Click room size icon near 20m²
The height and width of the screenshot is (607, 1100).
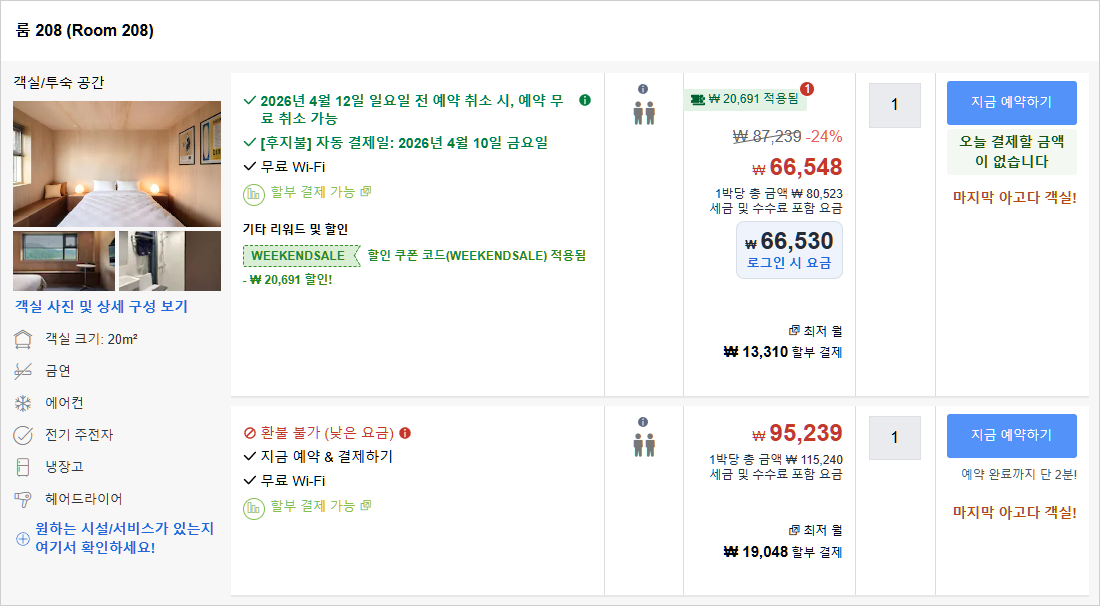point(23,339)
